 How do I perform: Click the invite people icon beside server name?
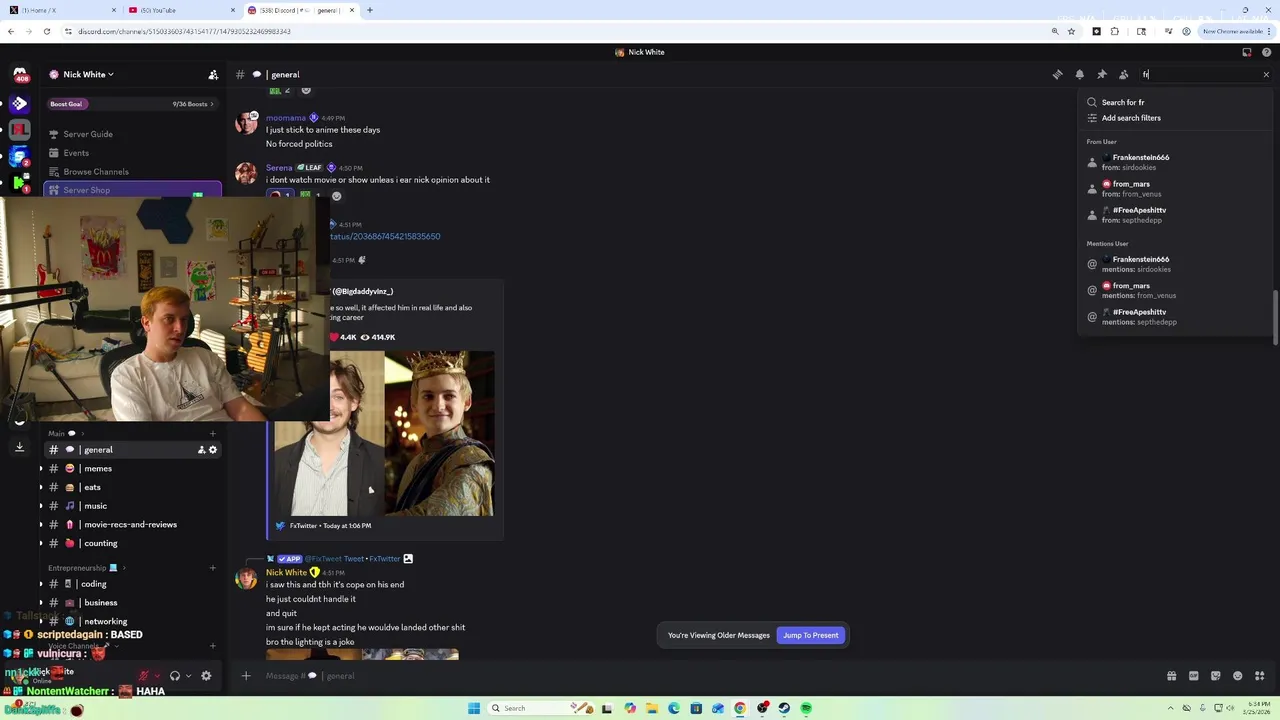pyautogui.click(x=213, y=74)
